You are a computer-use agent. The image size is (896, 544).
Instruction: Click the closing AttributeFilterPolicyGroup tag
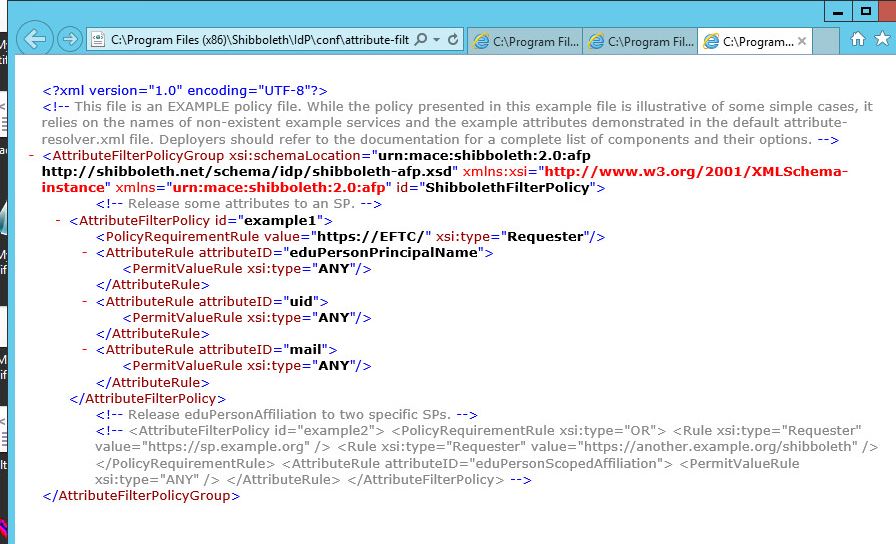coord(141,495)
